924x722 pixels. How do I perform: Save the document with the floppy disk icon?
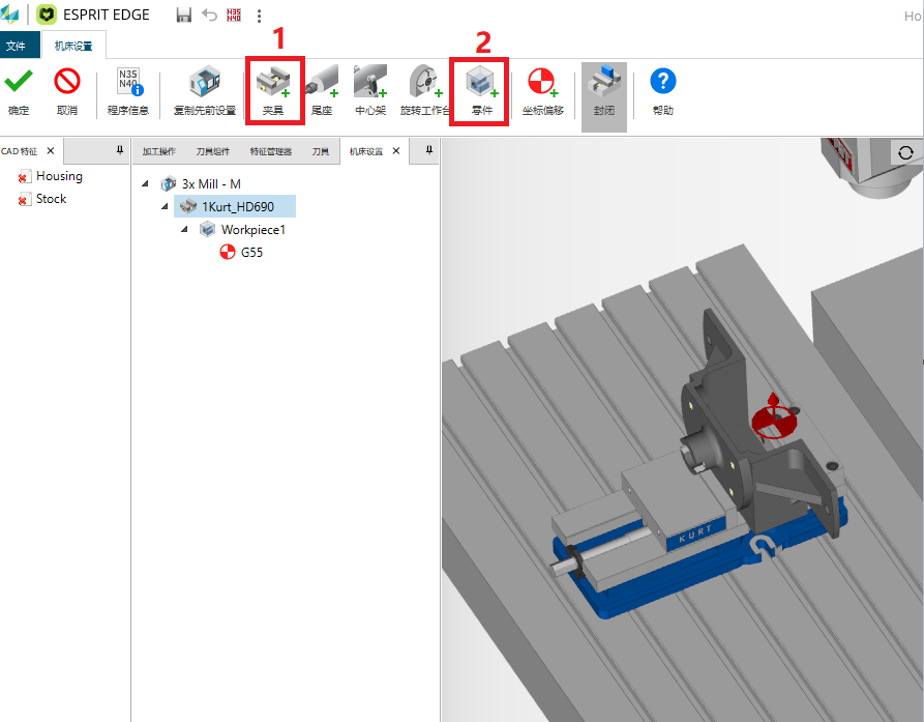[184, 15]
